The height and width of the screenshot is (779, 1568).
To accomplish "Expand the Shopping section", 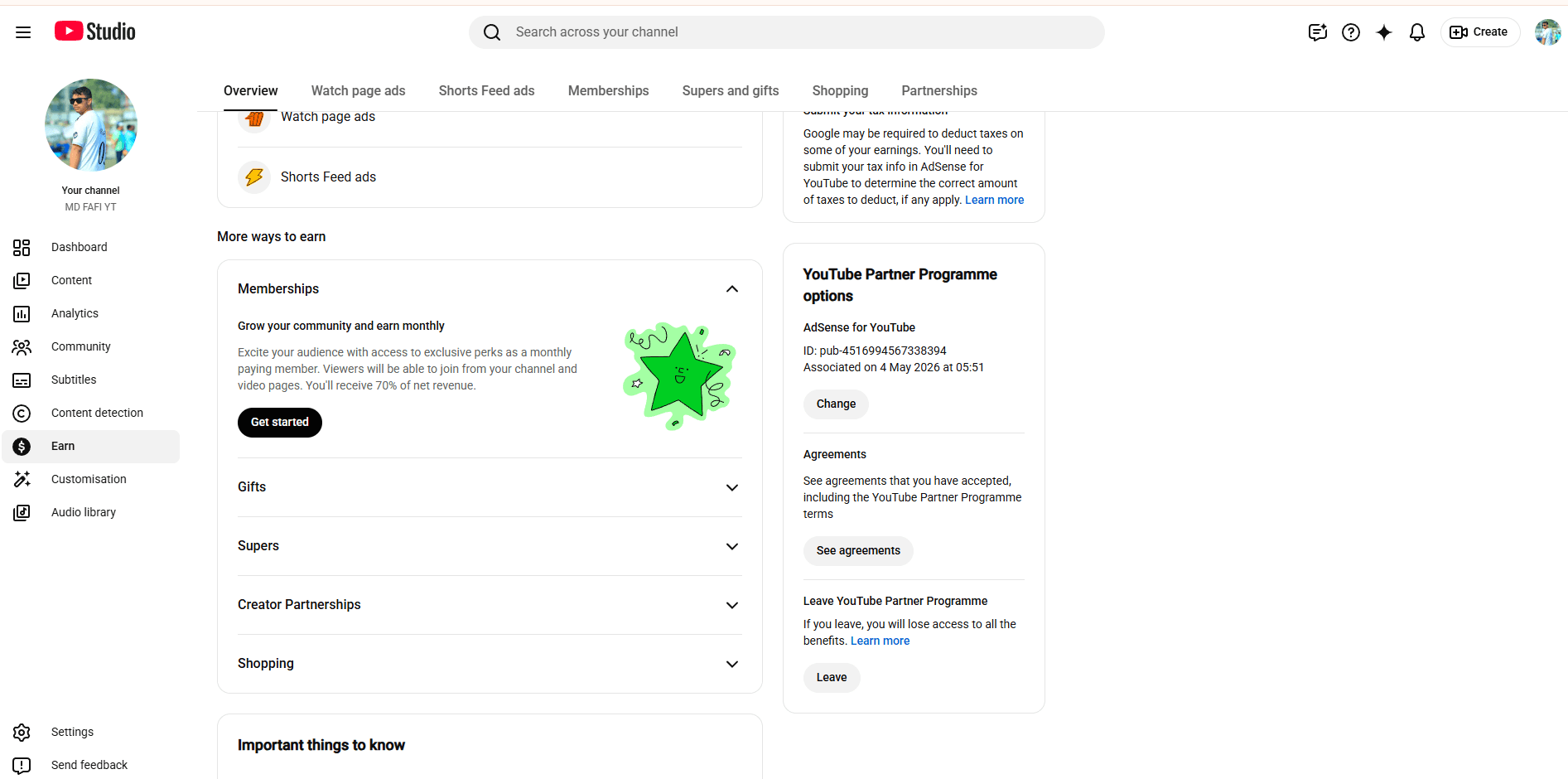I will 732,665.
